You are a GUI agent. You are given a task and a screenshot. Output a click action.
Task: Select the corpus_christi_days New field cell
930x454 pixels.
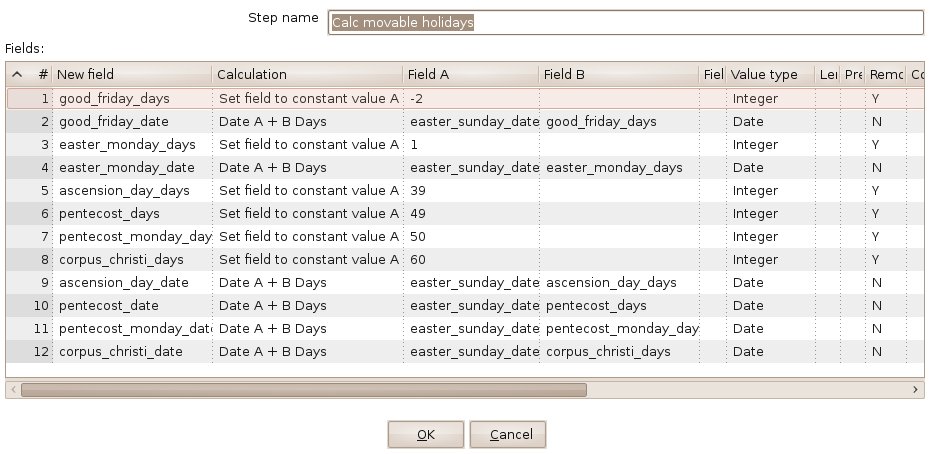pyautogui.click(x=132, y=260)
